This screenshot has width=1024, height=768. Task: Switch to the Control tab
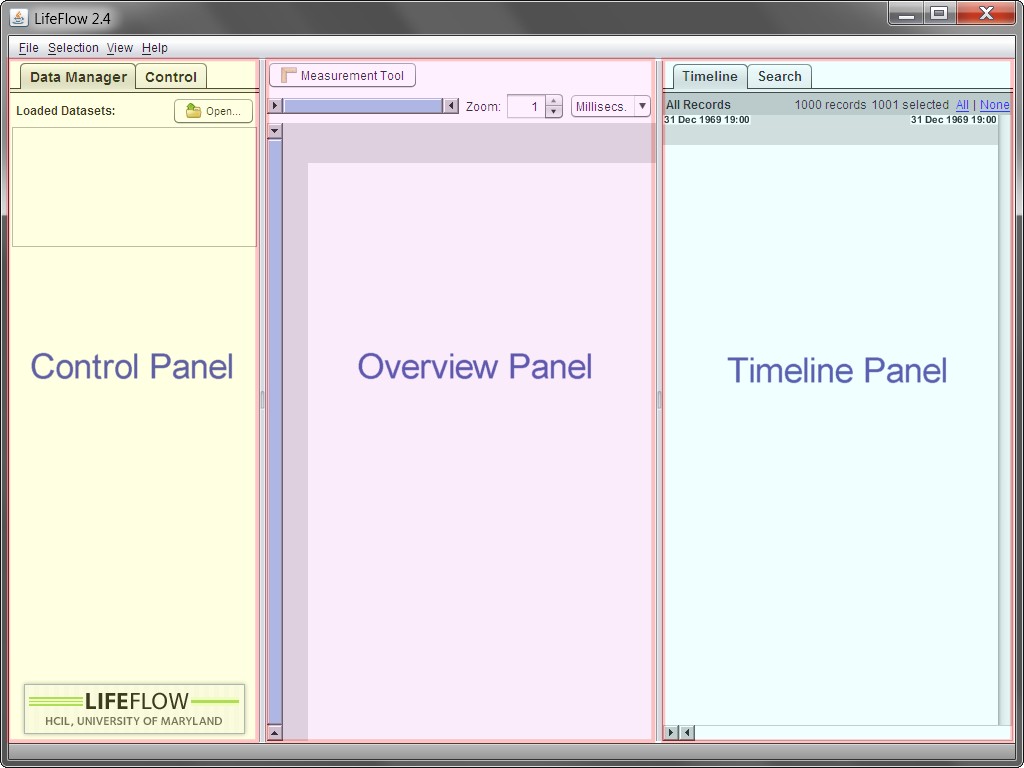tap(171, 77)
